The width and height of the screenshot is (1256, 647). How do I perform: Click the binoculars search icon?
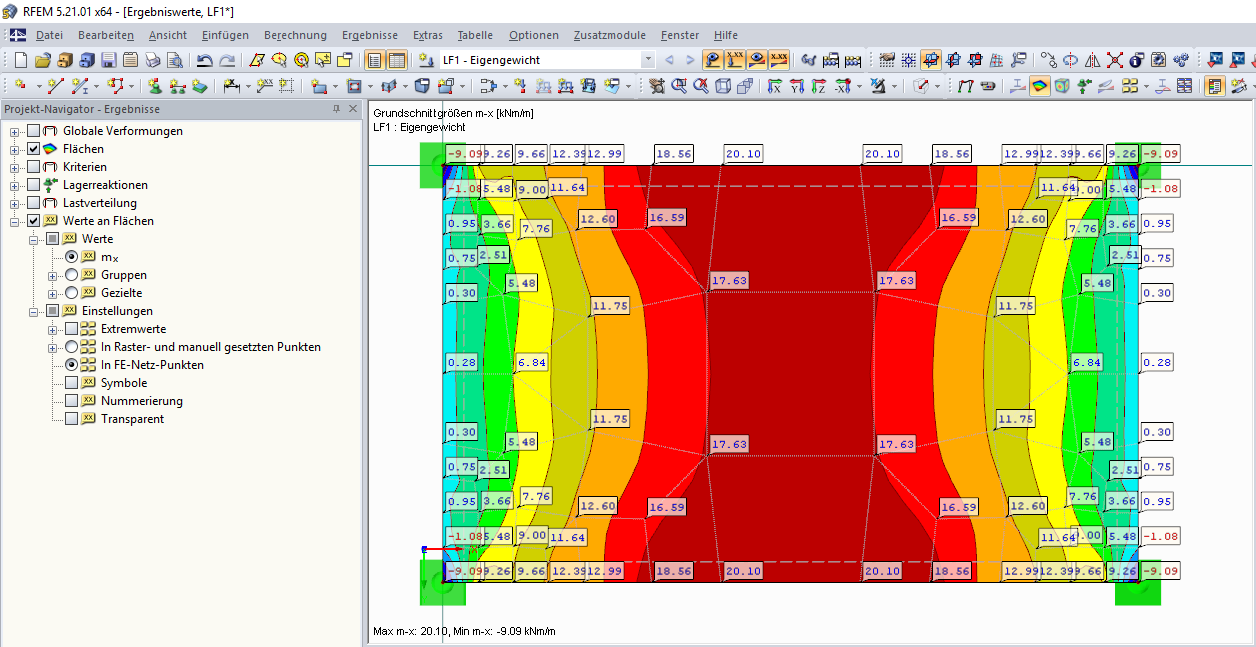[x=808, y=60]
